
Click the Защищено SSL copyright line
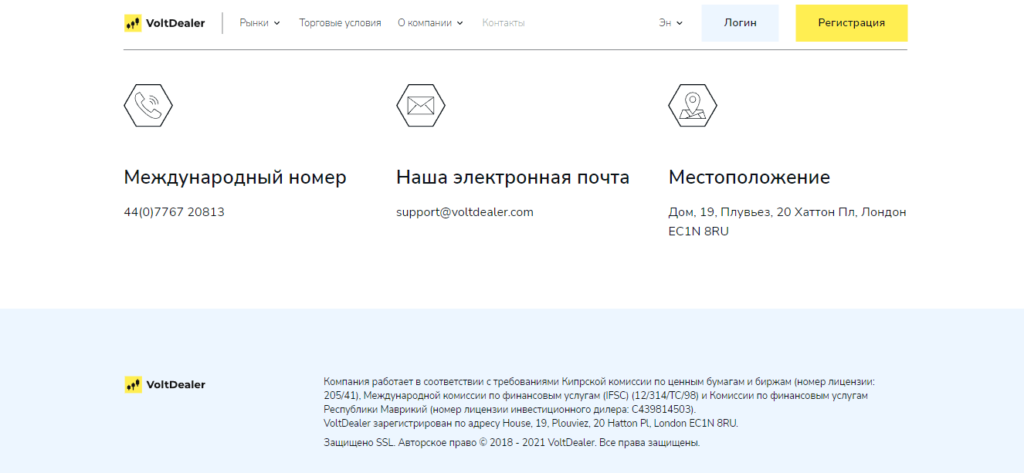tap(512, 443)
